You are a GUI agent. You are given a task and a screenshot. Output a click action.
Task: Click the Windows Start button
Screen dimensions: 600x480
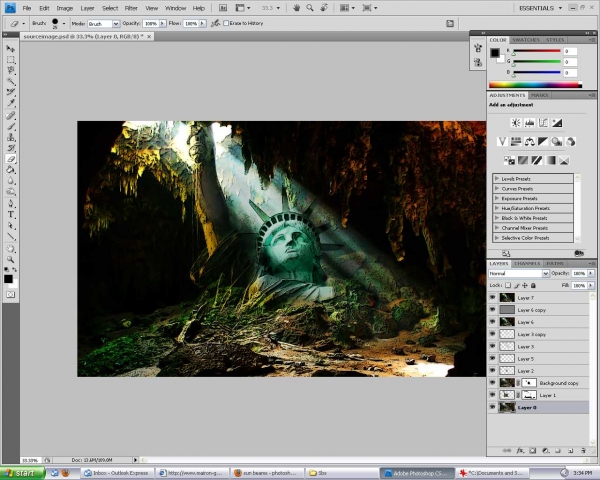coord(22,473)
